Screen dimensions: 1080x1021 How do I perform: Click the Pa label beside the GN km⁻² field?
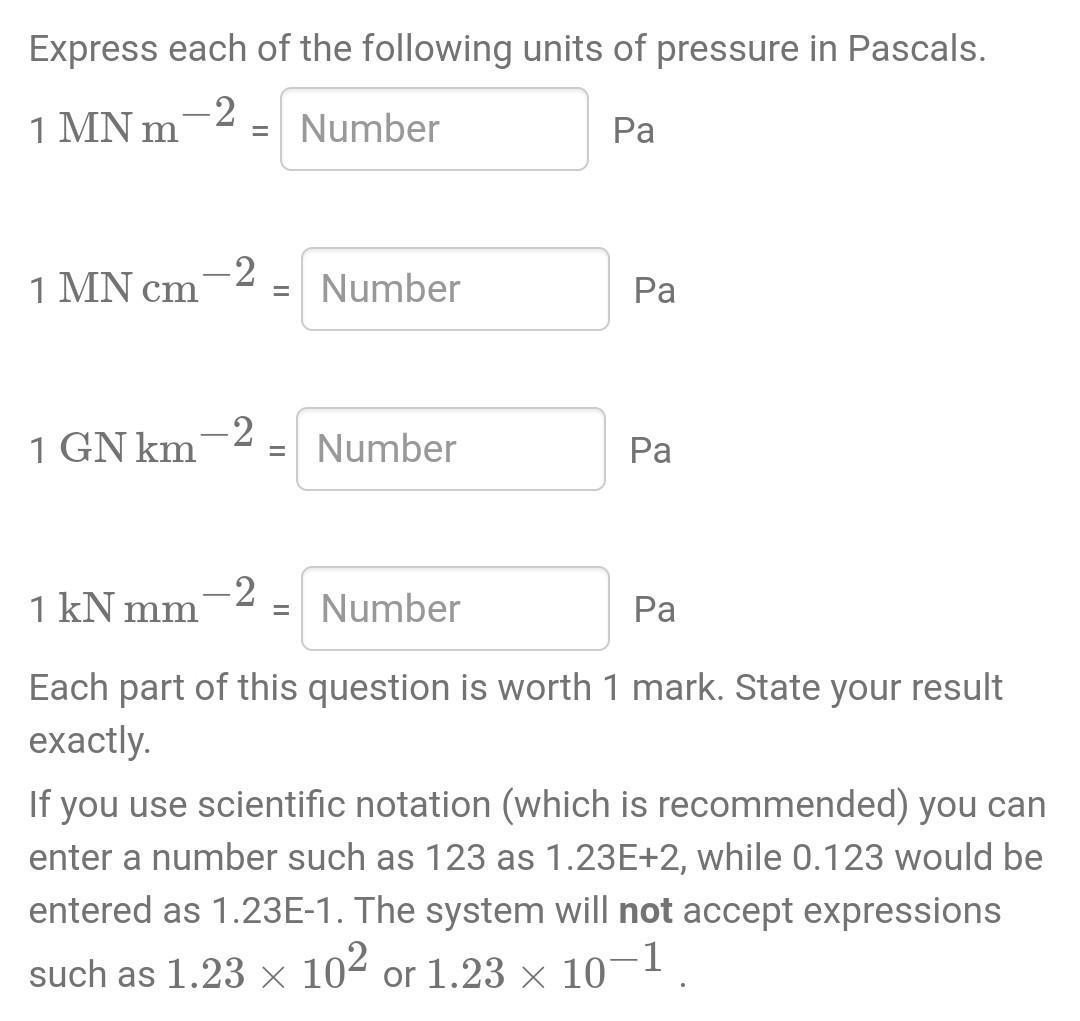(x=650, y=450)
